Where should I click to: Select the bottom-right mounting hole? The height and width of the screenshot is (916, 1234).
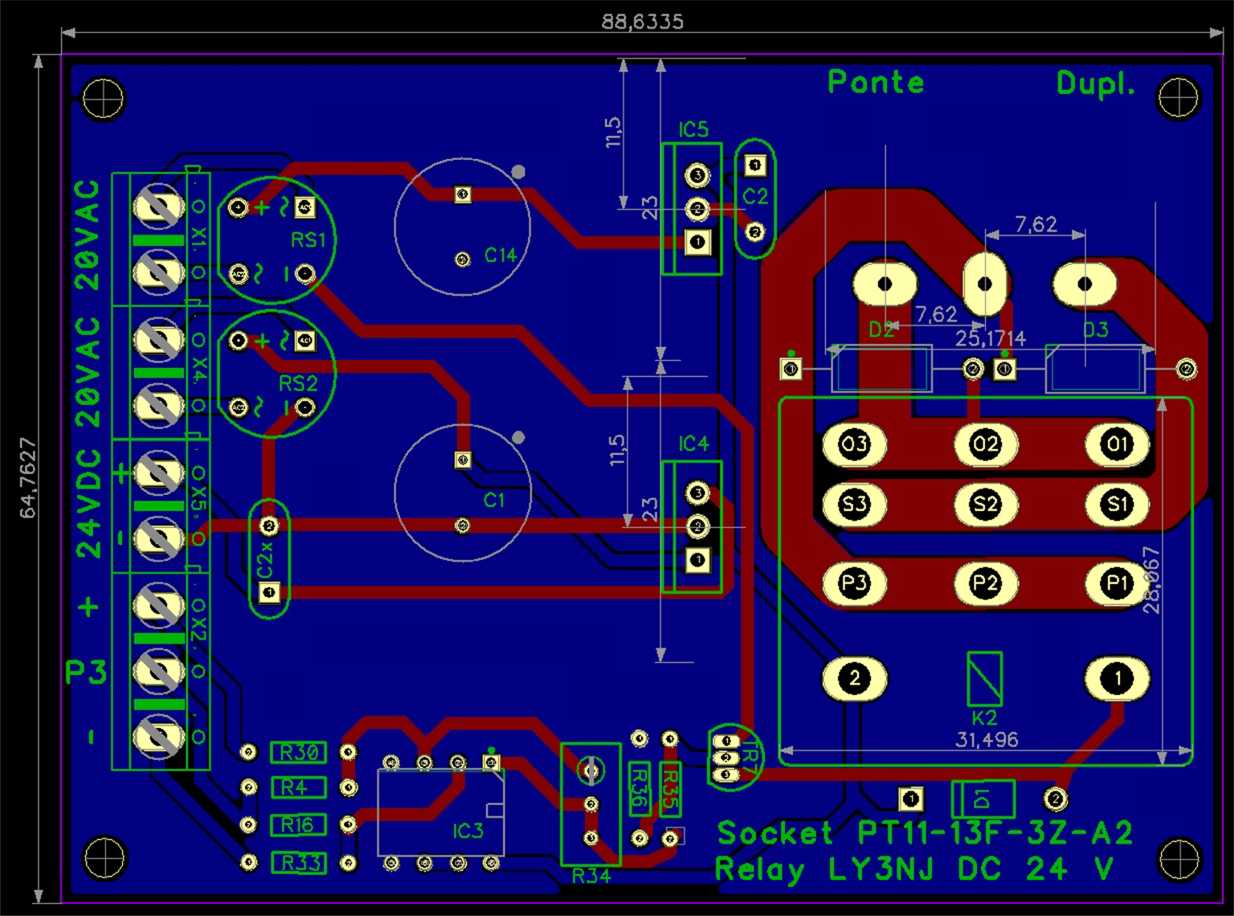tap(1177, 858)
